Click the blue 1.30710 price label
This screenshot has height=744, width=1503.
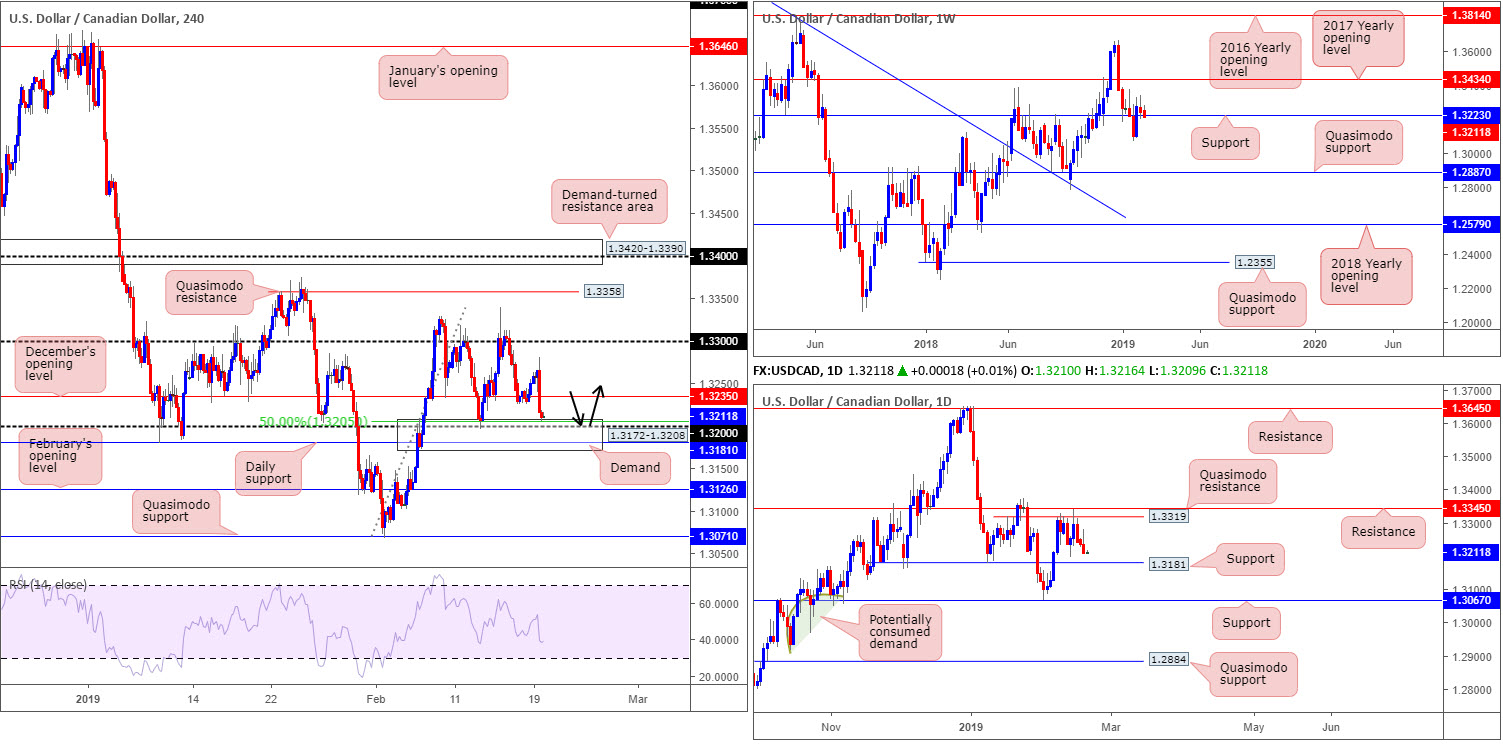coord(717,536)
